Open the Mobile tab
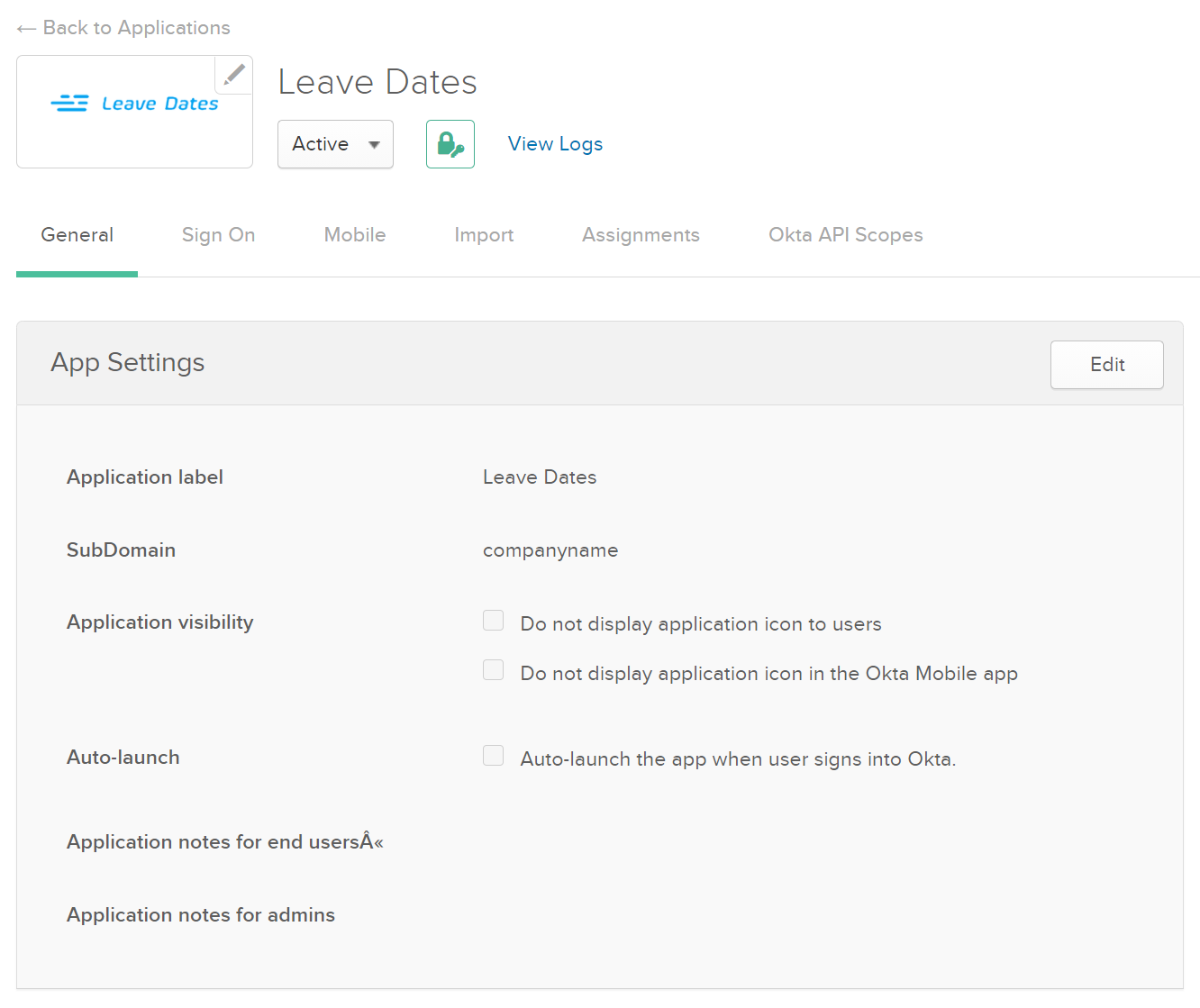The height and width of the screenshot is (1008, 1200). pos(355,235)
